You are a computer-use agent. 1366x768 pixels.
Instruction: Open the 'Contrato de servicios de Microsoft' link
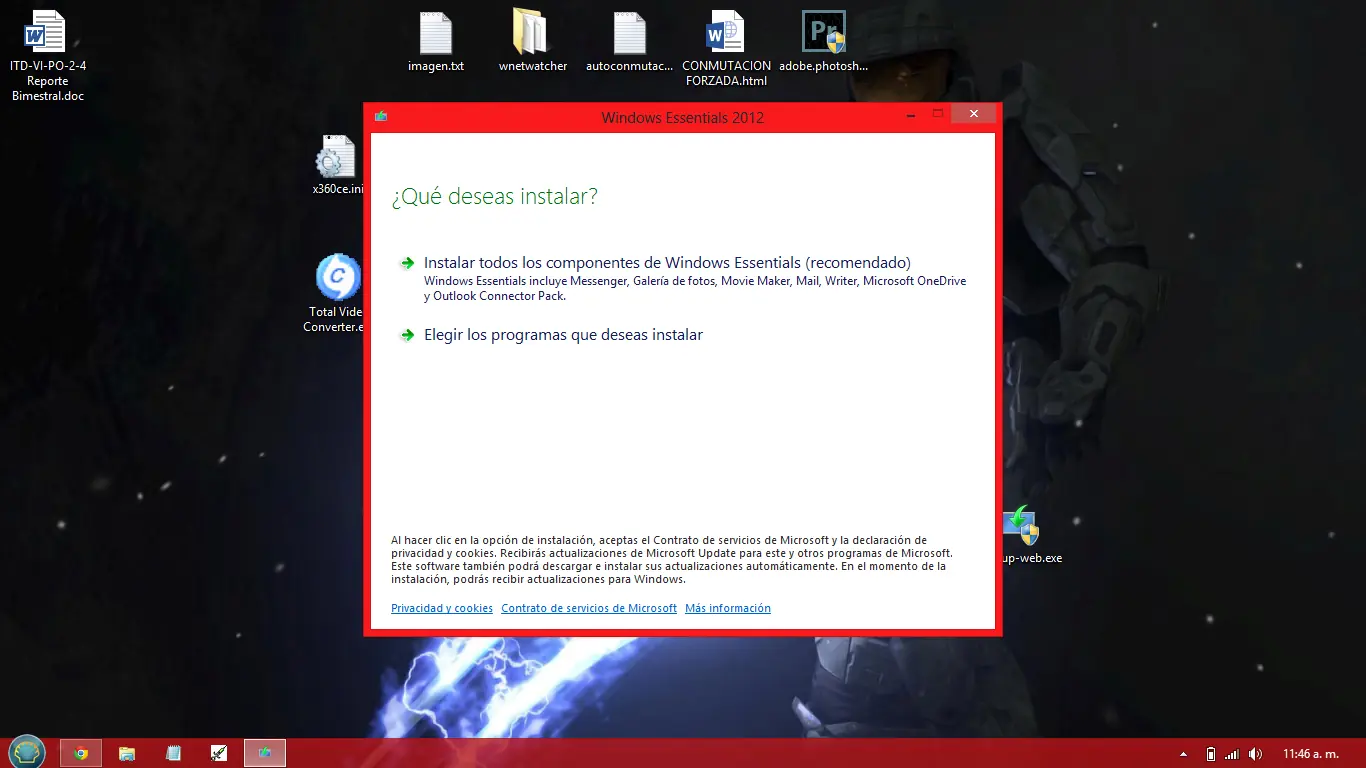(589, 608)
